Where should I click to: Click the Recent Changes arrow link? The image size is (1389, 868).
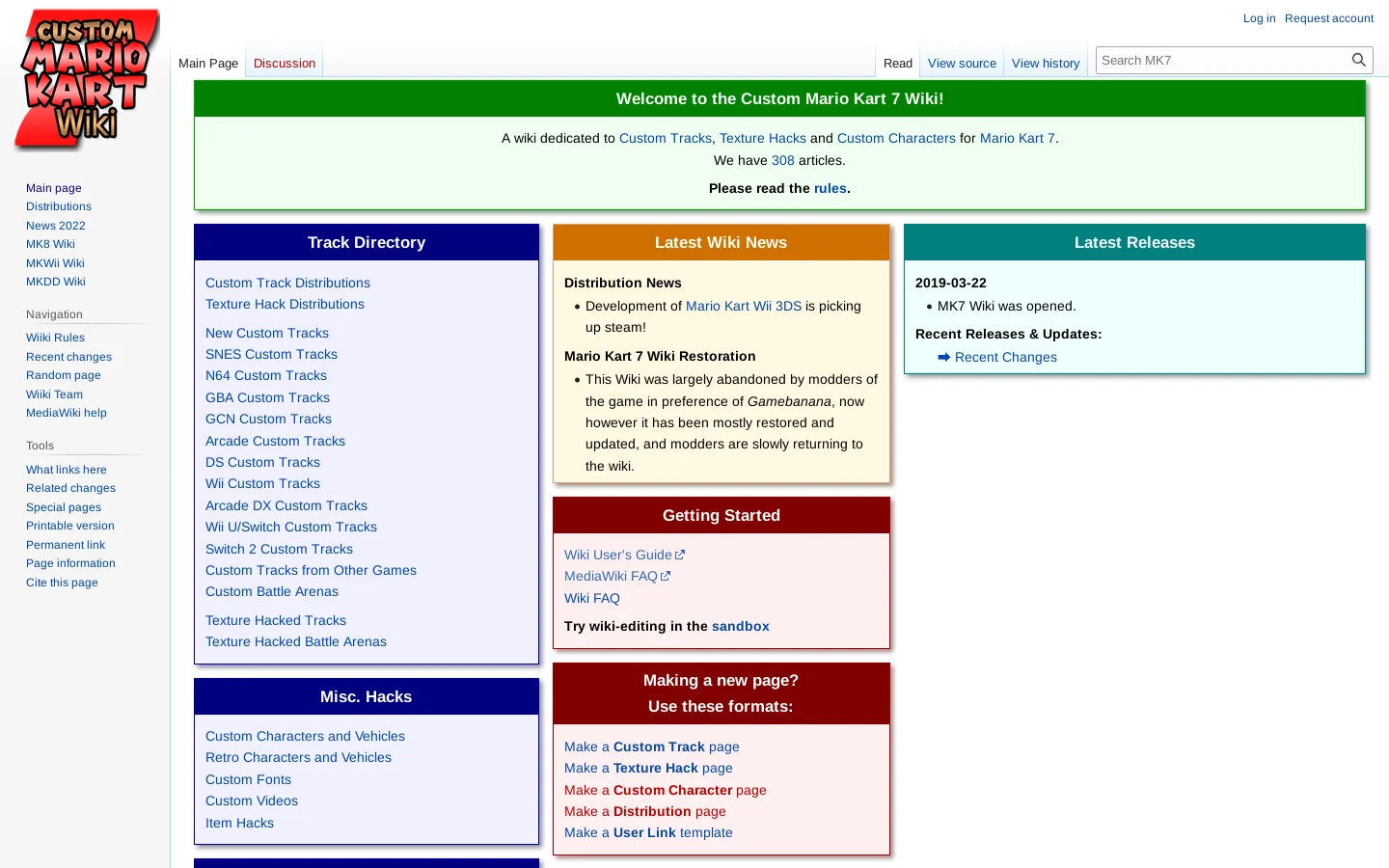tap(997, 357)
